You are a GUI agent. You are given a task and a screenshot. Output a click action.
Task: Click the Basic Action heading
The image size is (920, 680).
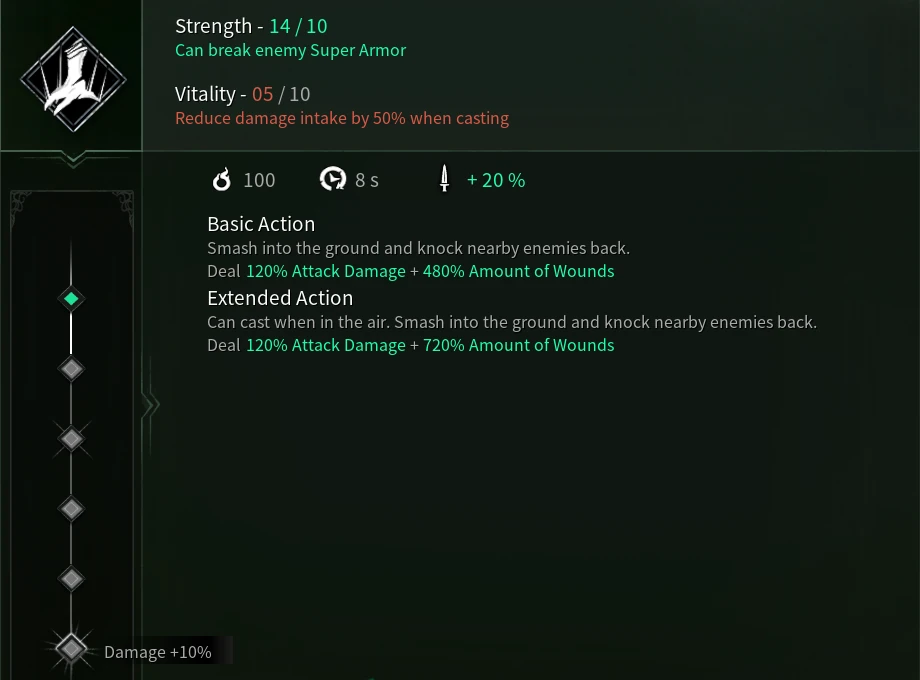(261, 224)
